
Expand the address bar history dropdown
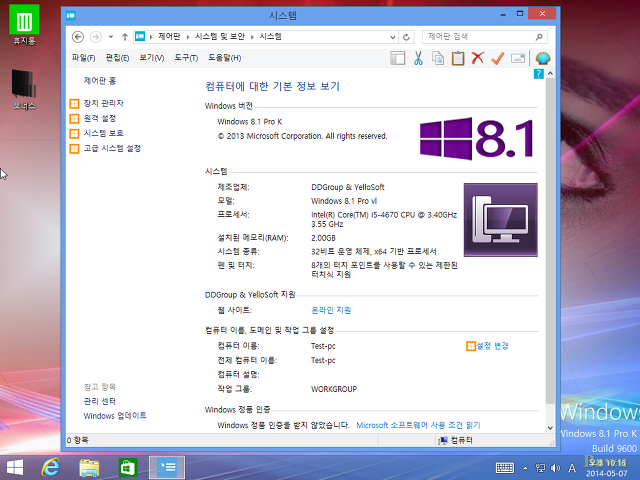click(393, 37)
